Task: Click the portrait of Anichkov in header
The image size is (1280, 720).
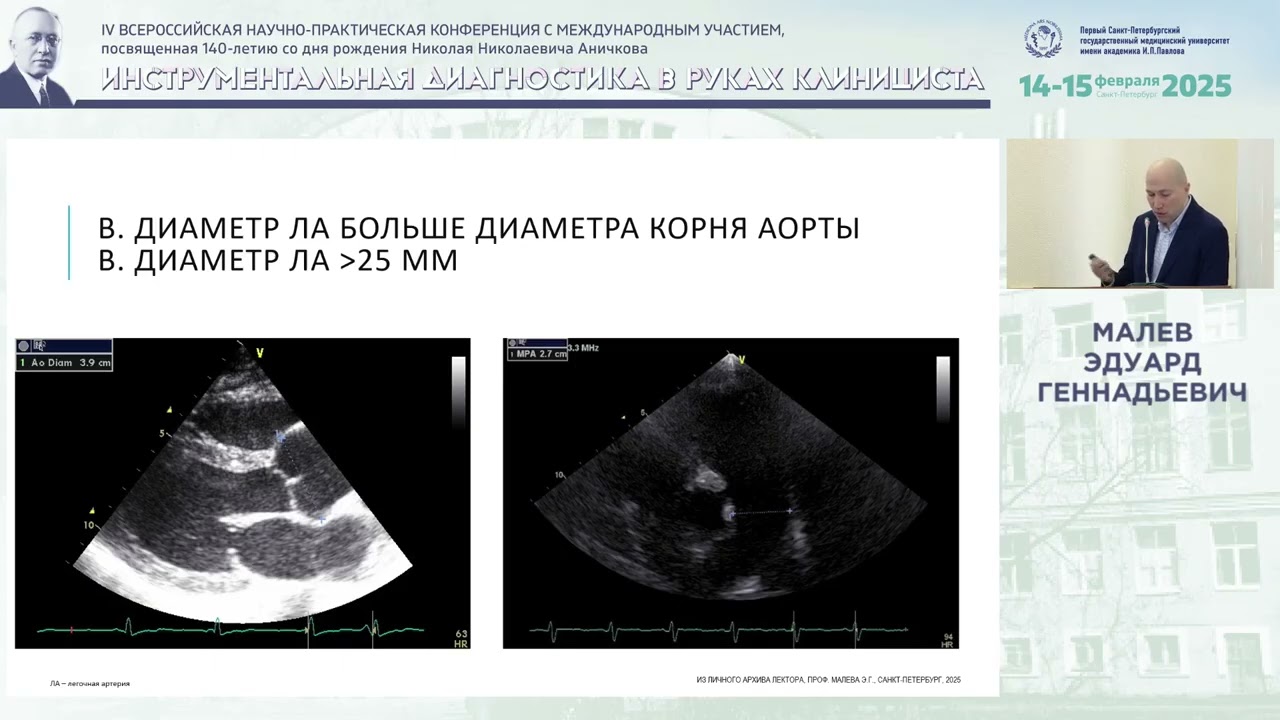Action: 38,55
